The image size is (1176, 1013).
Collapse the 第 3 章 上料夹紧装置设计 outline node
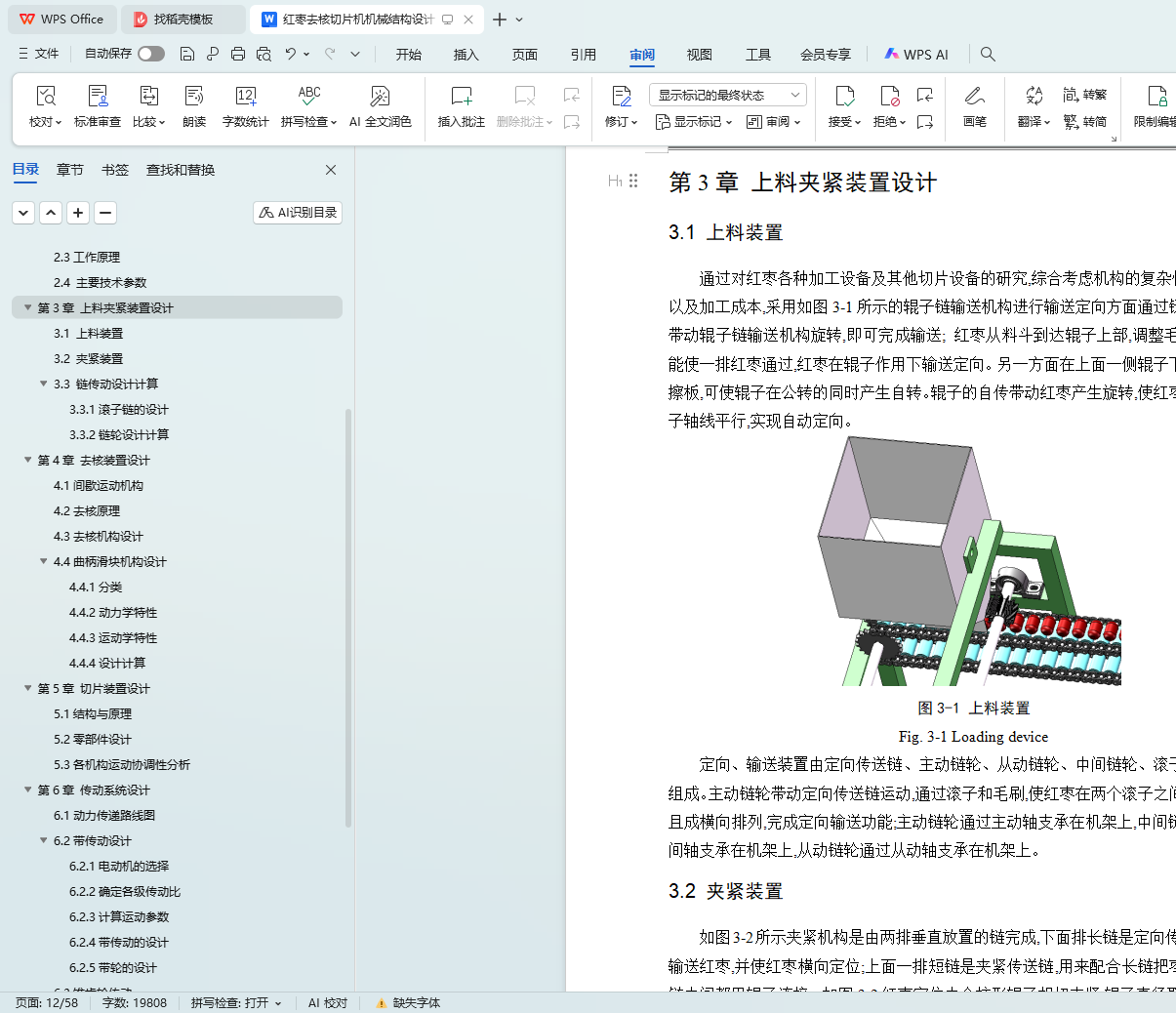point(27,307)
